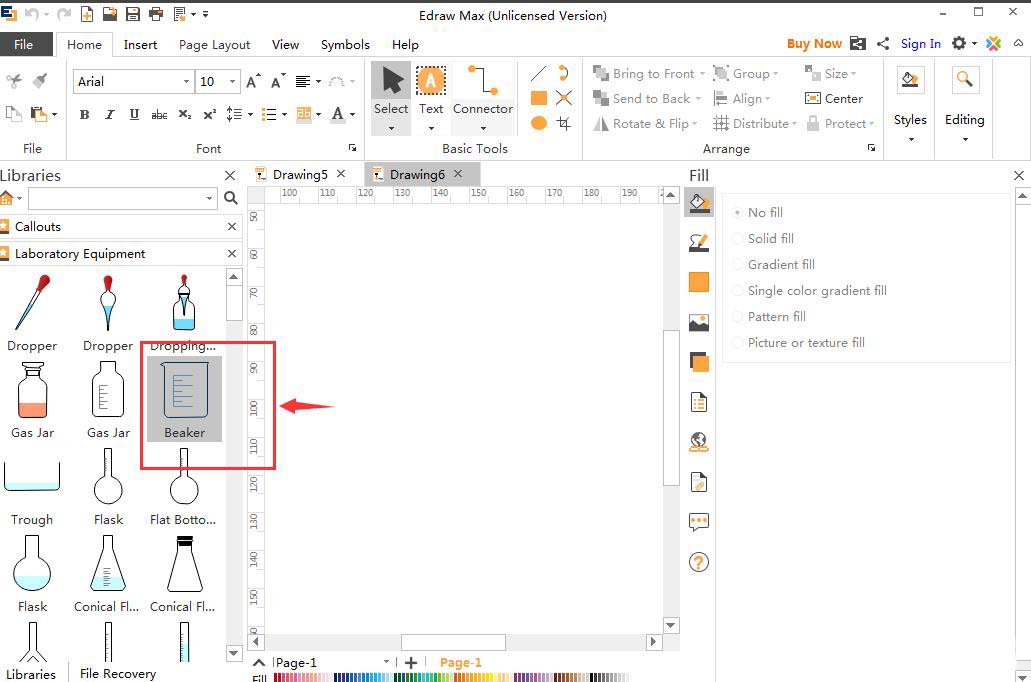Screen dimensions: 1031x682
Task: Open the Arial font name dropdown
Action: 186,82
